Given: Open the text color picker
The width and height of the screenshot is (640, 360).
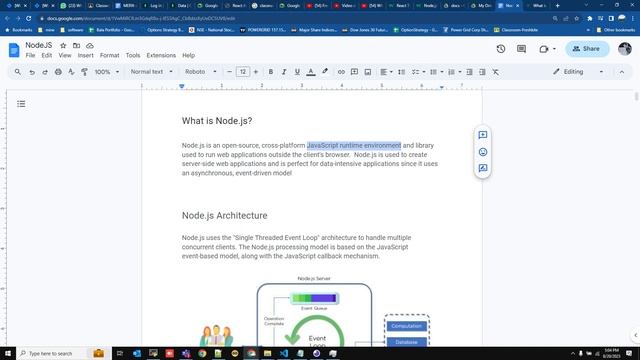Looking at the screenshot, I should tap(311, 72).
